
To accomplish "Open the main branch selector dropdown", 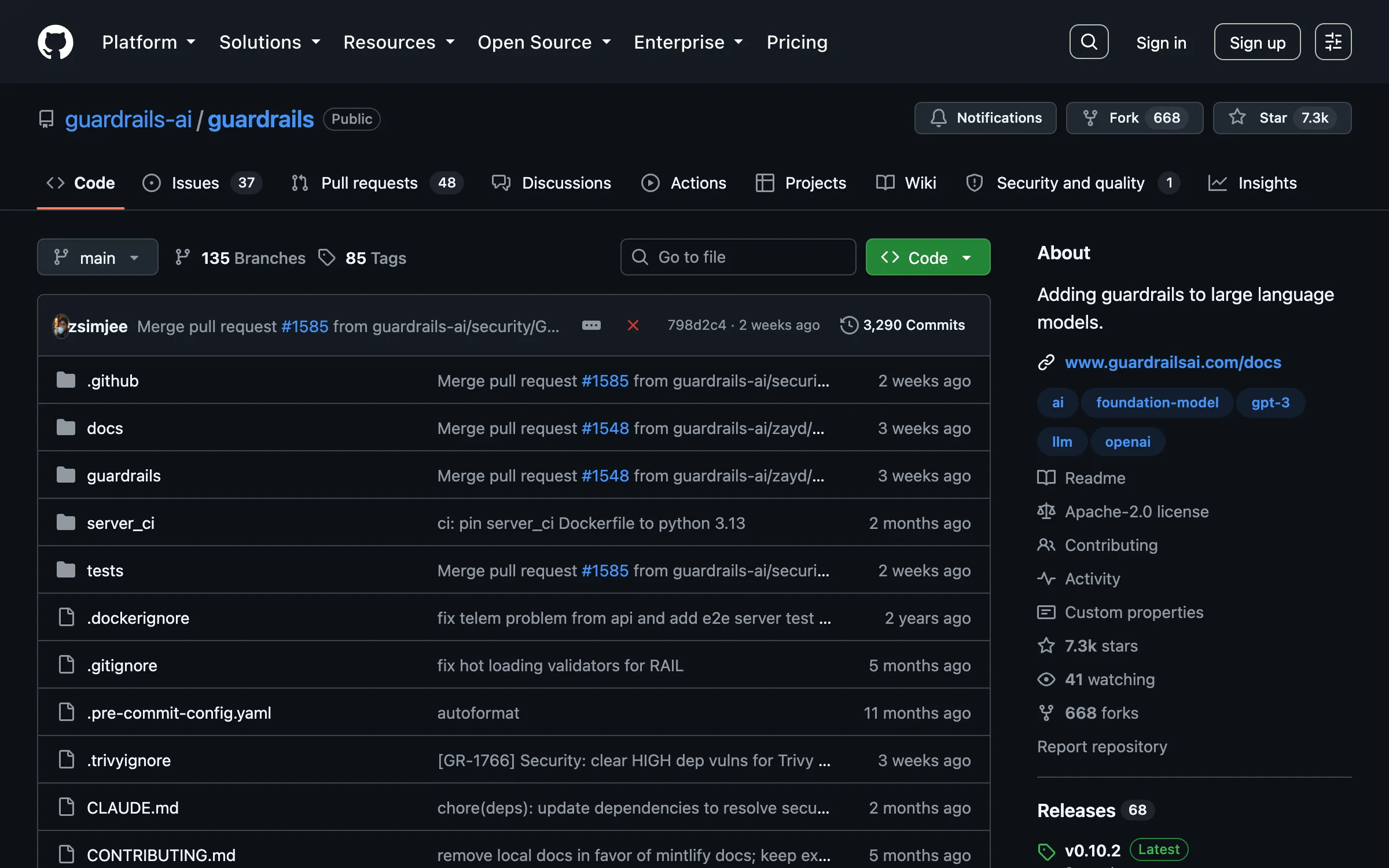I will (x=97, y=257).
